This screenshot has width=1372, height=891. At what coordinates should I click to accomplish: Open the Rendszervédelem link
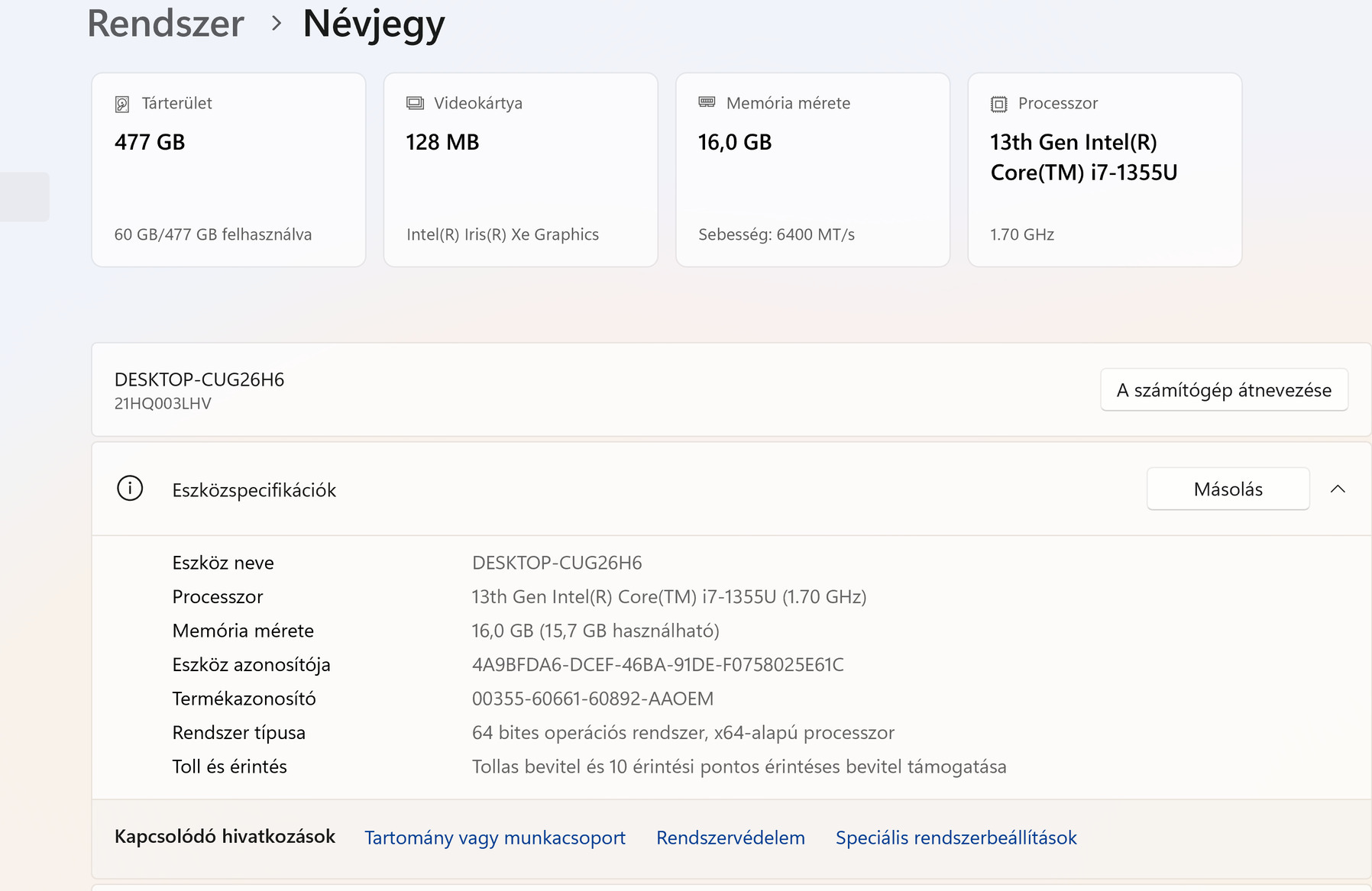pos(730,838)
